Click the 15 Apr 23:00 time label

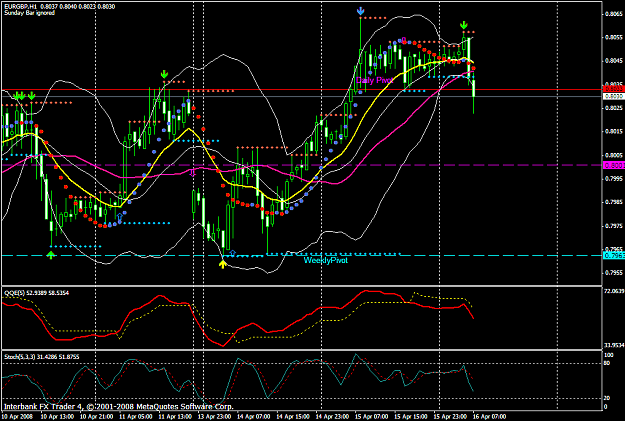click(x=450, y=417)
